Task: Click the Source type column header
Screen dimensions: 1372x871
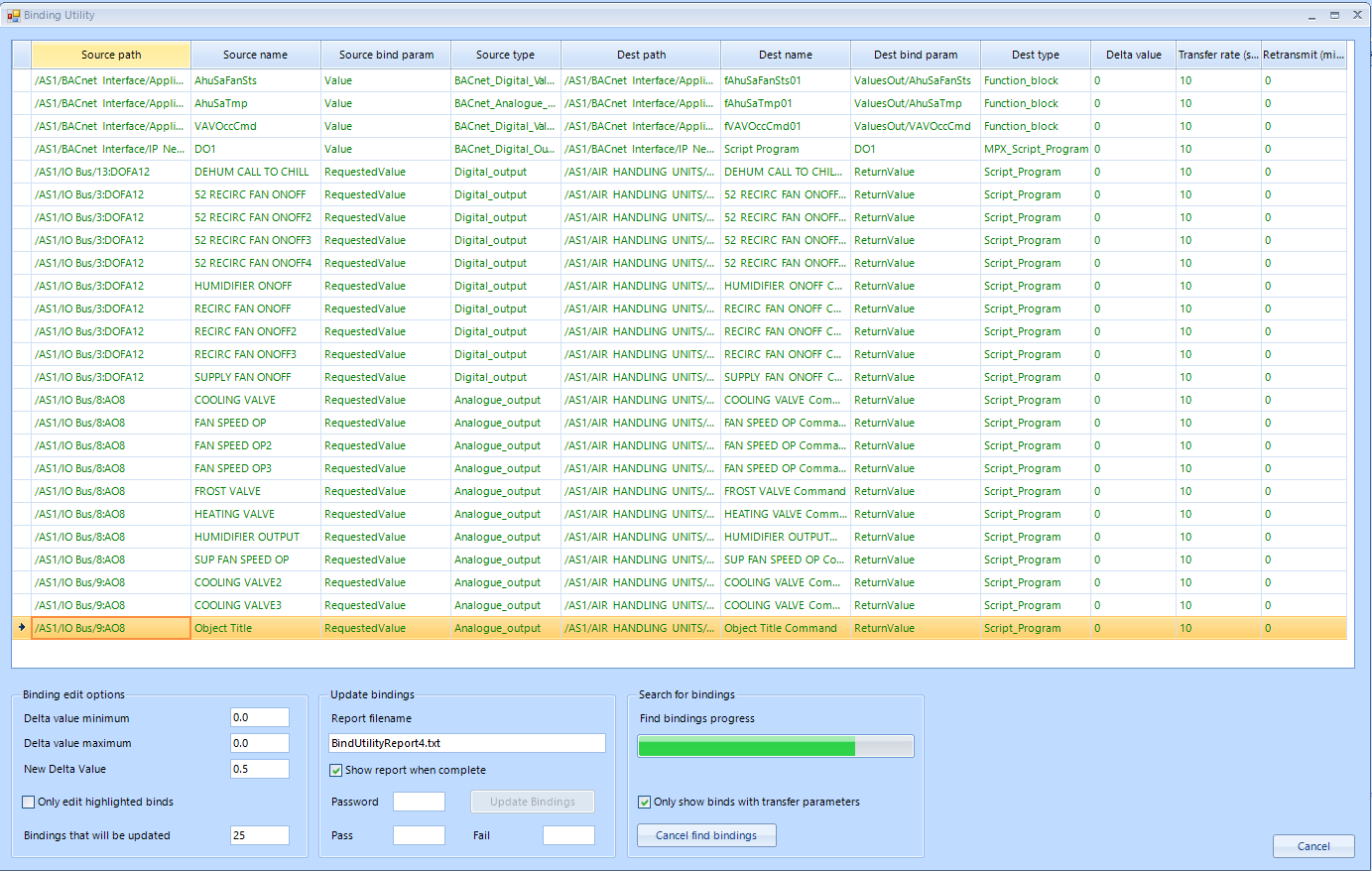Action: coord(505,55)
